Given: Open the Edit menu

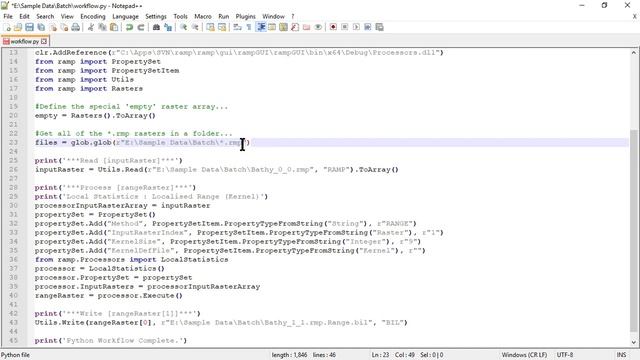Looking at the screenshot, I should click(24, 16).
